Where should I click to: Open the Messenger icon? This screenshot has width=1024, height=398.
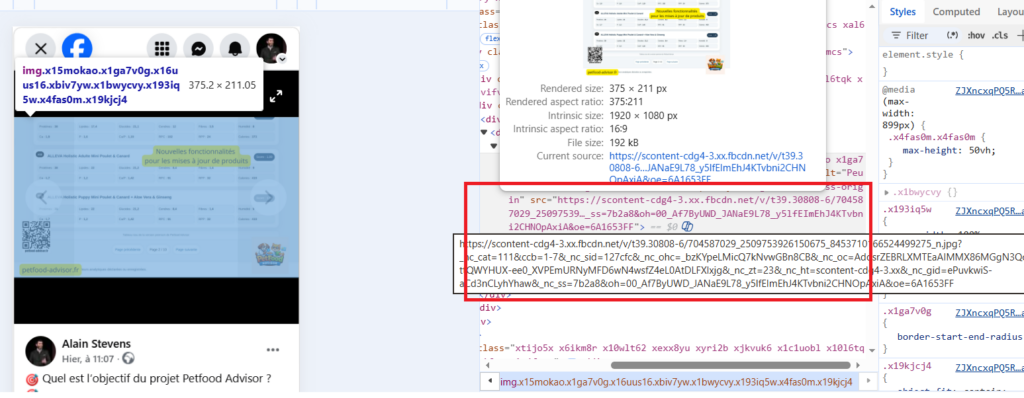pyautogui.click(x=199, y=48)
